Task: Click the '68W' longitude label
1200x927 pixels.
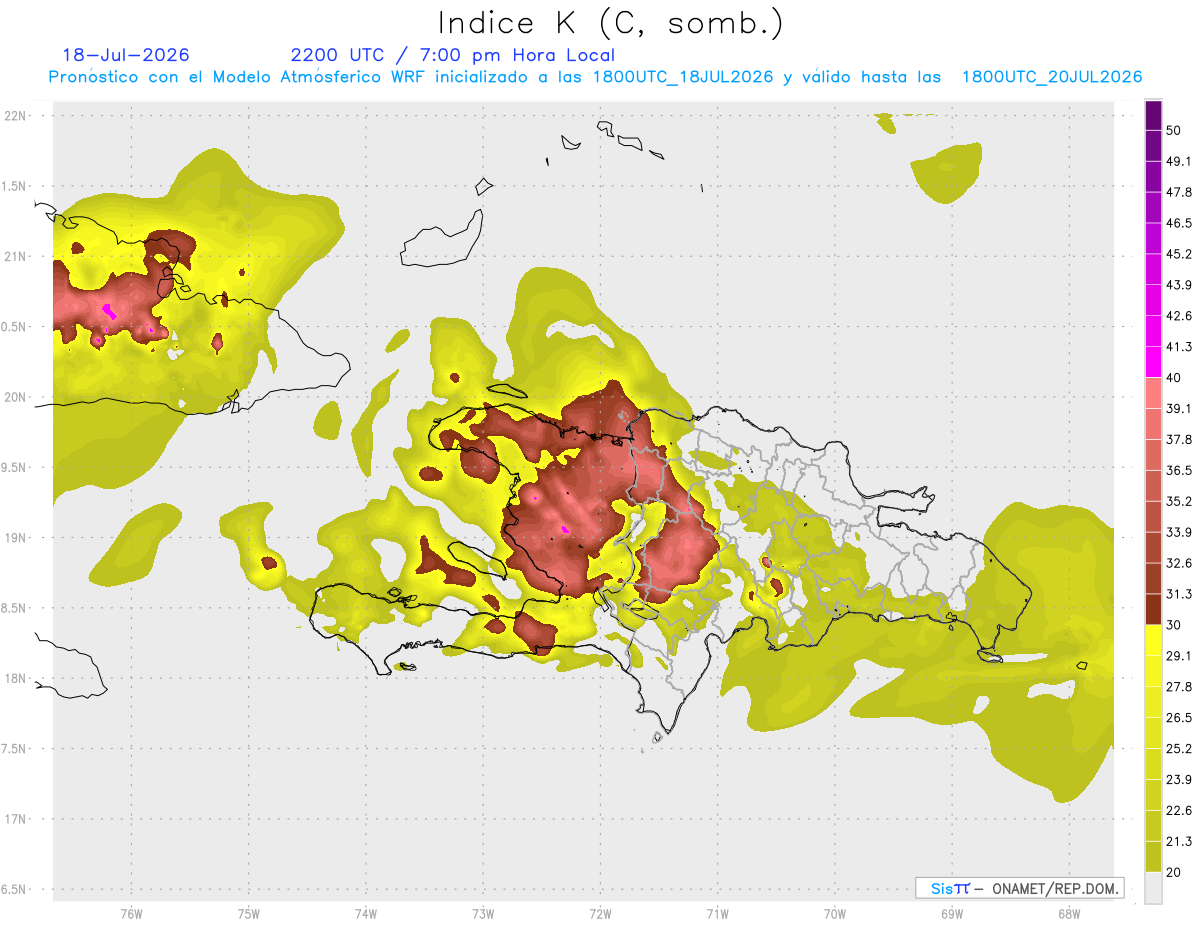Action: [1069, 913]
